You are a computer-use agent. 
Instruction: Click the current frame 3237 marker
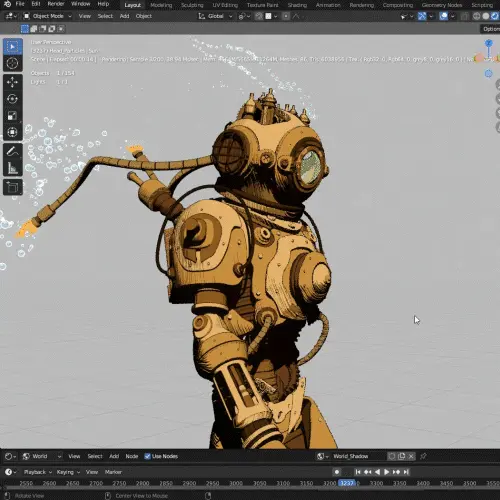347,483
